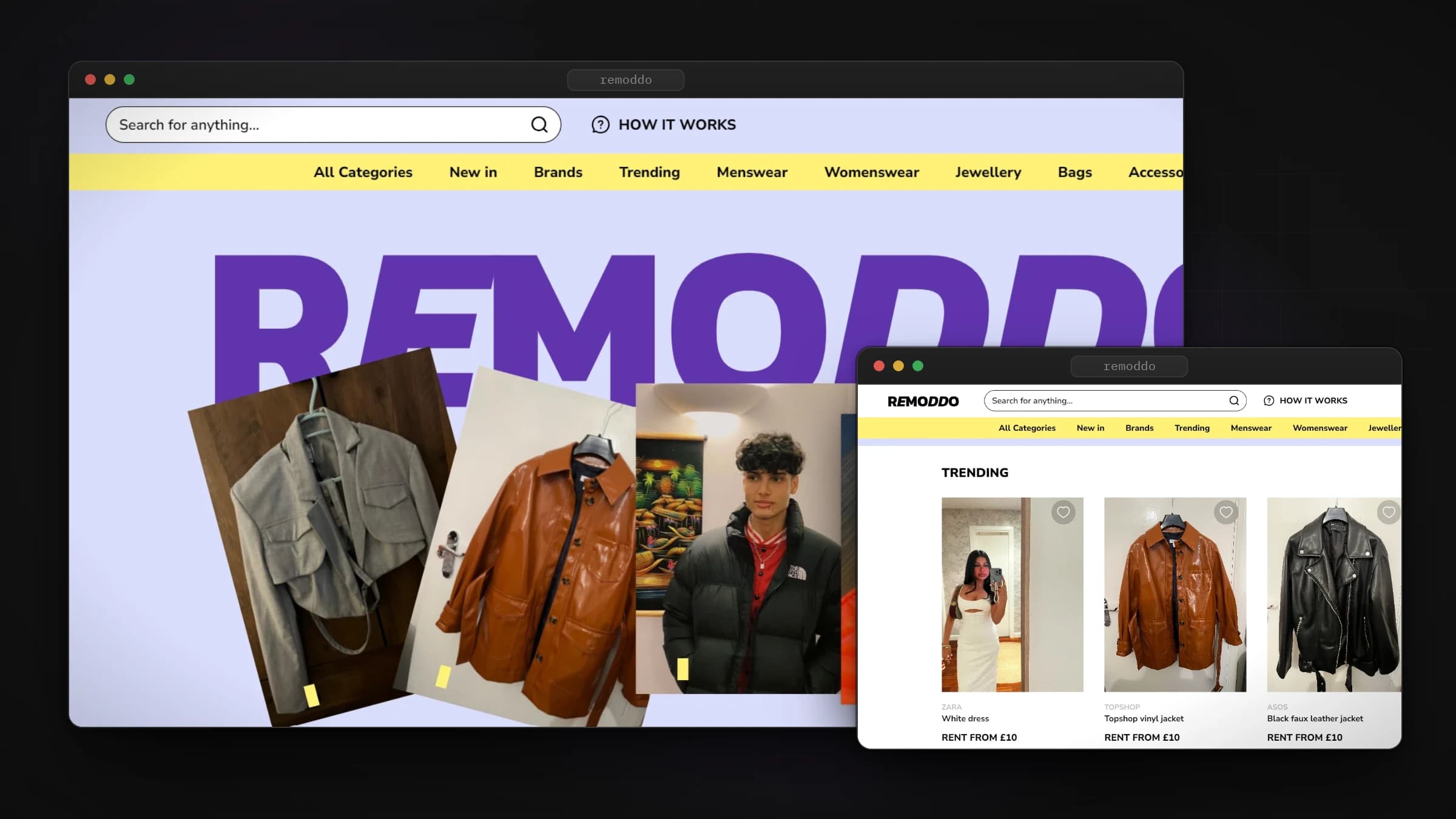Click the question mark icon in large window
1456x819 pixels.
pyautogui.click(x=601, y=124)
